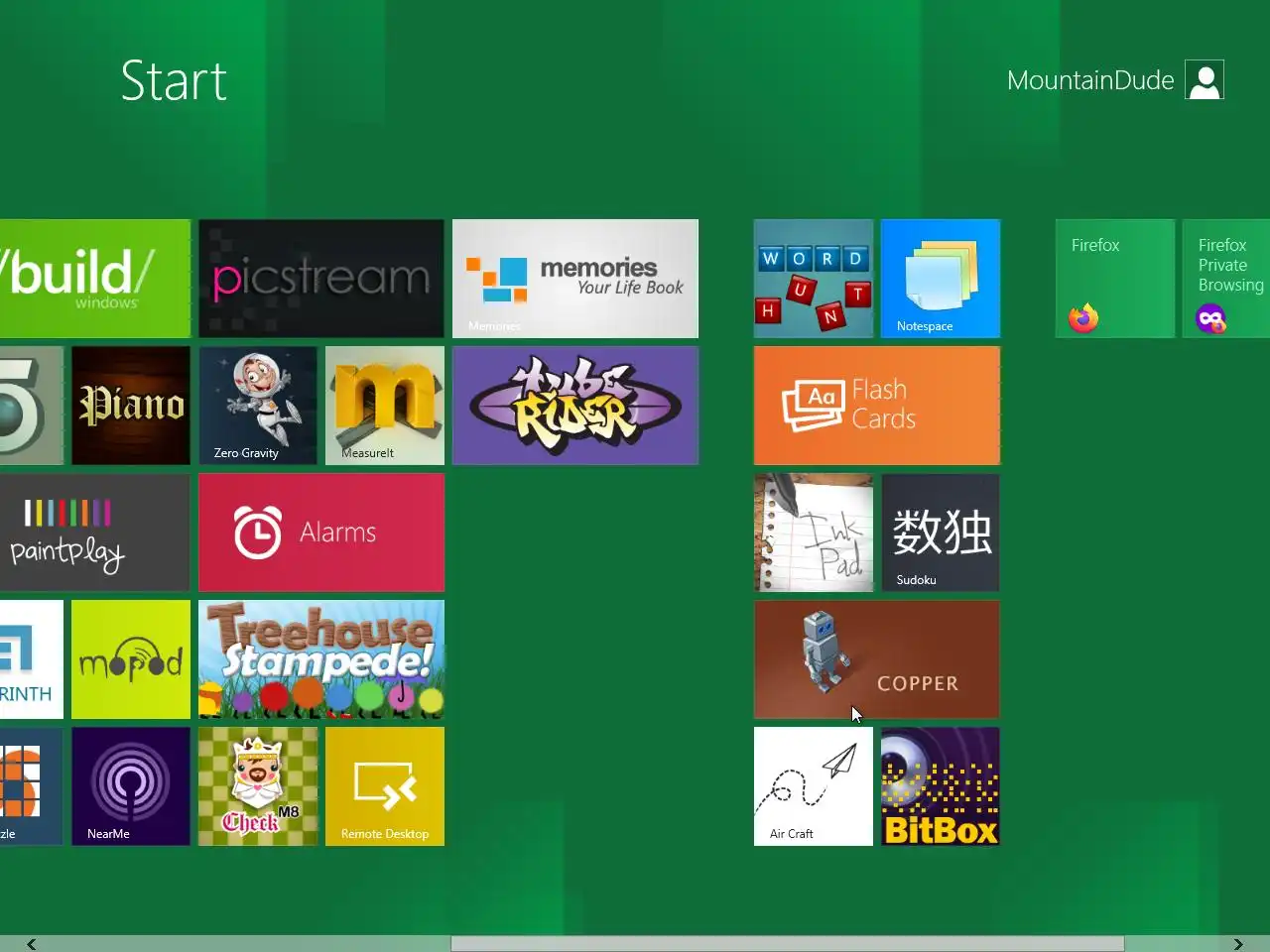This screenshot has height=952, width=1270.
Task: Open Treehouse Stampede! game tile
Action: 321,659
